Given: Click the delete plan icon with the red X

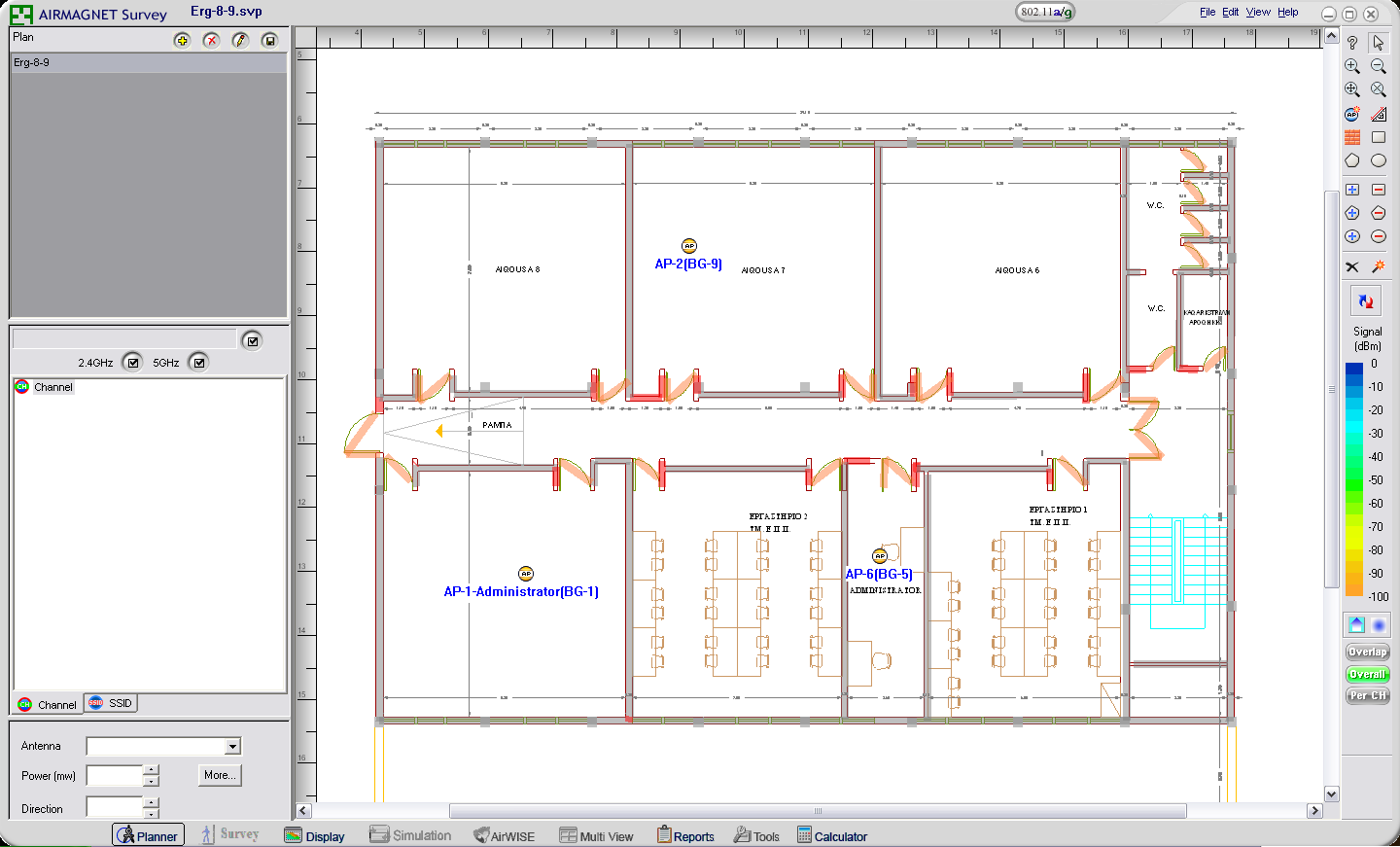Looking at the screenshot, I should pos(211,40).
